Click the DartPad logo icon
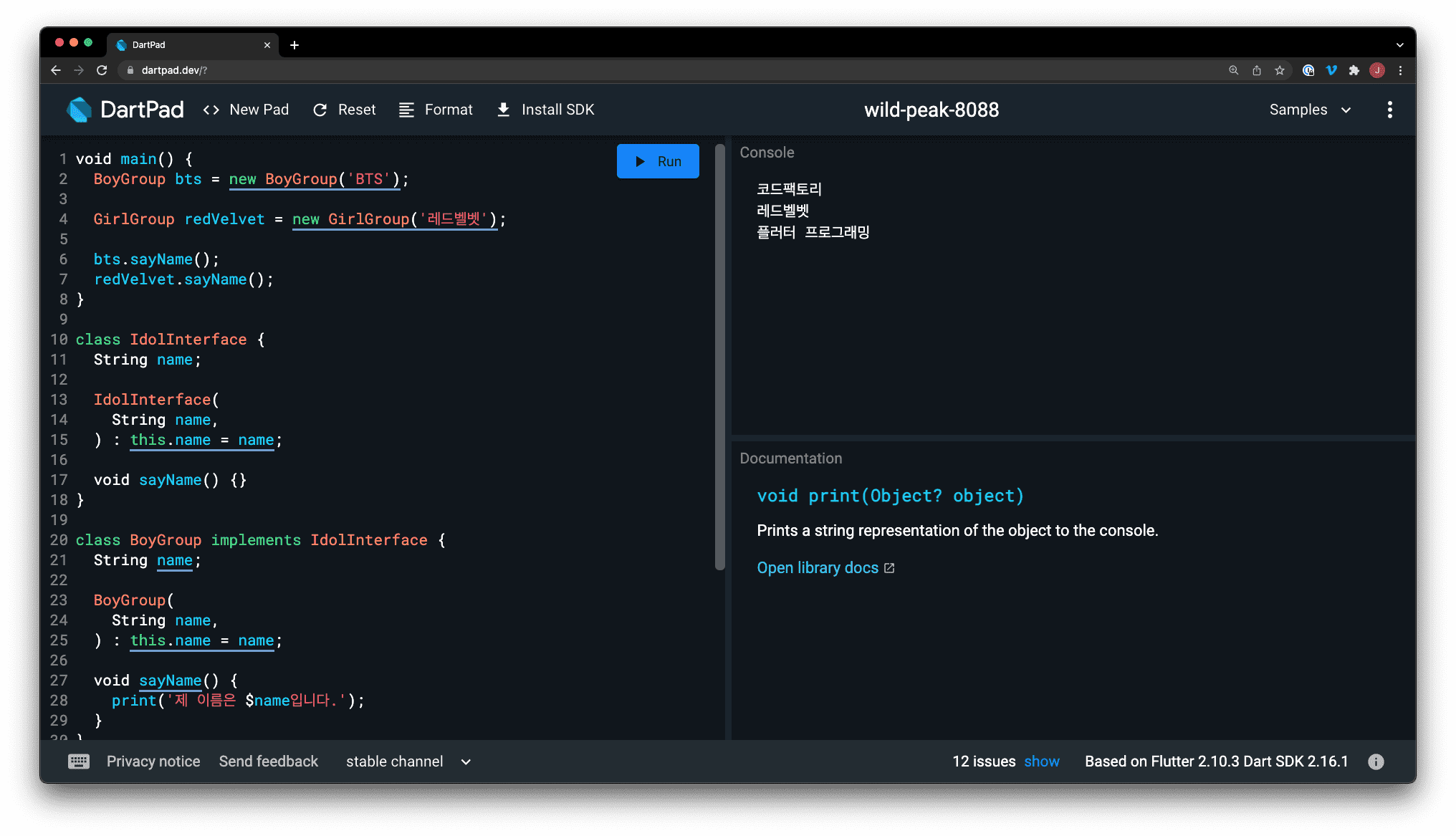 [x=79, y=110]
